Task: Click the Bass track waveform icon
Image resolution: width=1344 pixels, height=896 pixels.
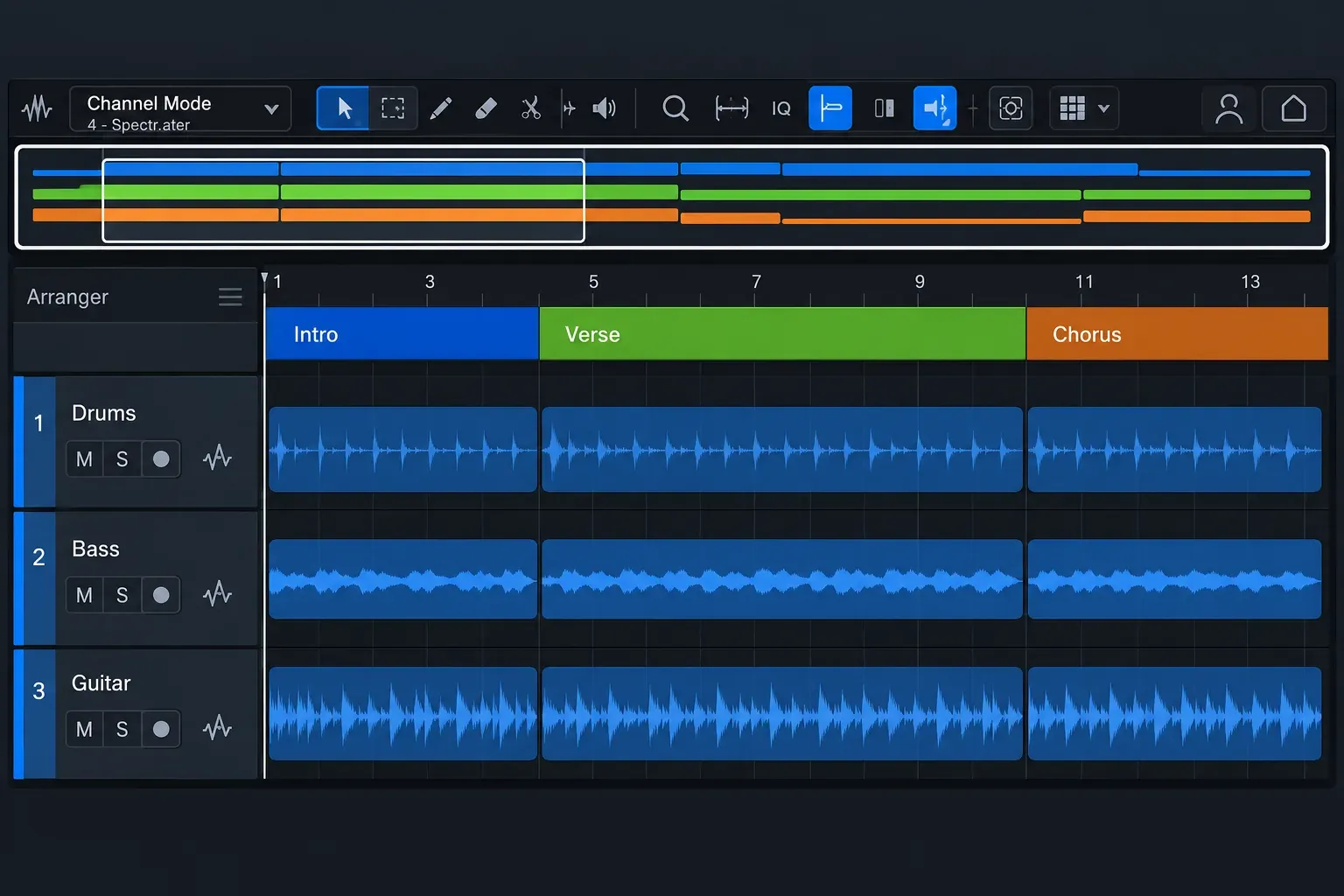Action: 217,594
